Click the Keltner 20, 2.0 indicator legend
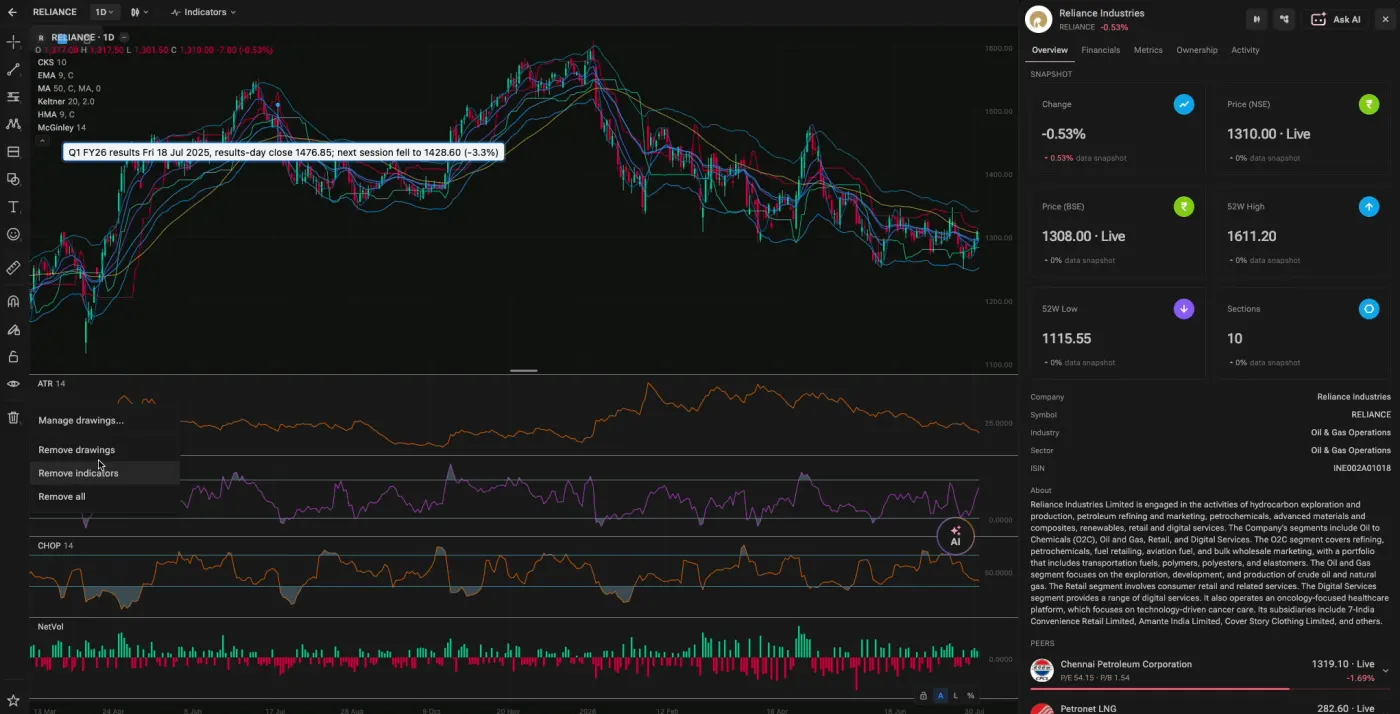 pos(66,101)
